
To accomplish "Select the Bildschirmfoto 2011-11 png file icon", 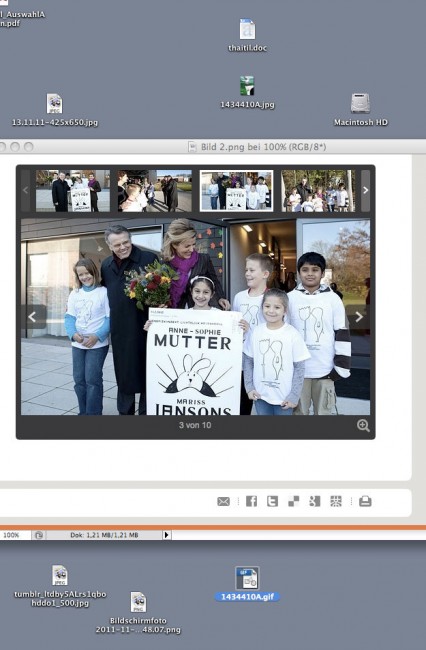I will click(x=138, y=602).
